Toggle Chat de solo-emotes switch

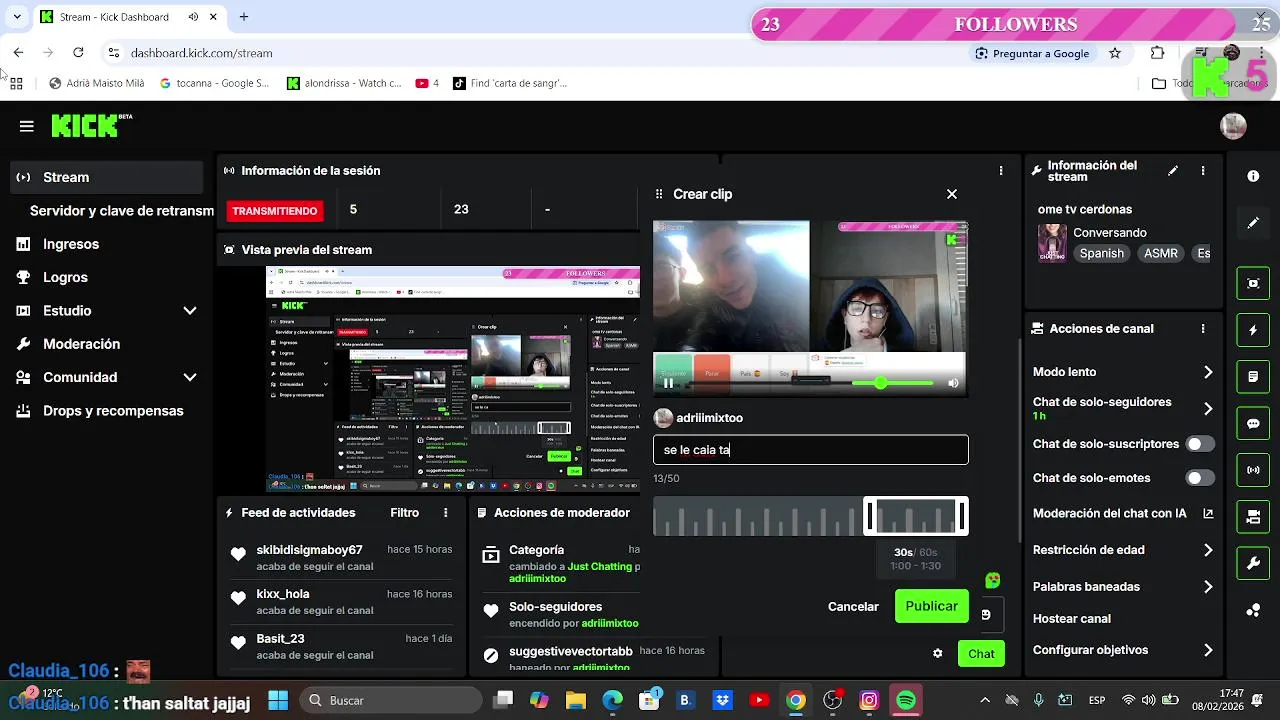(x=1200, y=478)
